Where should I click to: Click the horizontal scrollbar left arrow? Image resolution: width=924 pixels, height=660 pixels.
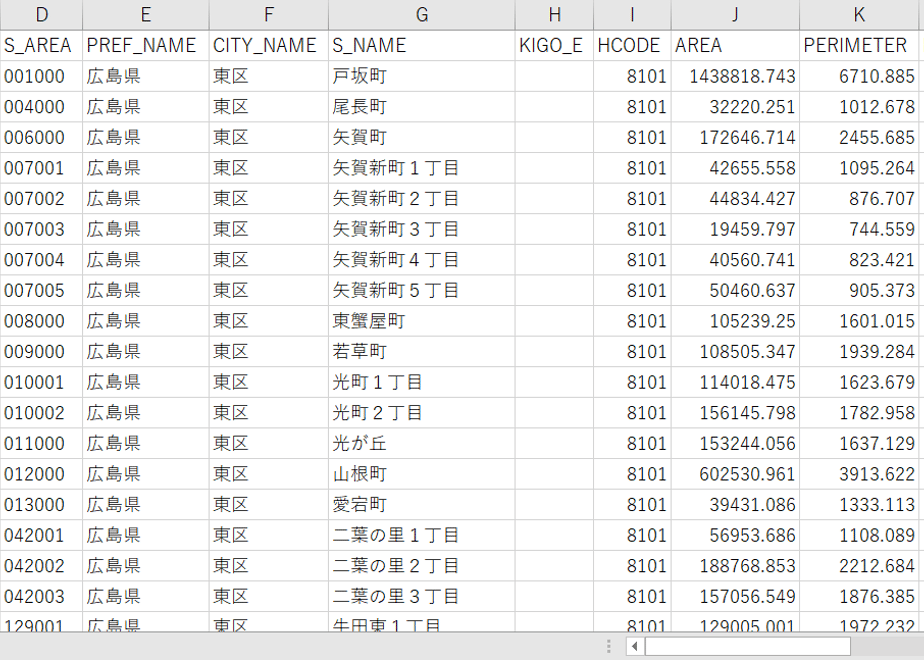pos(635,646)
